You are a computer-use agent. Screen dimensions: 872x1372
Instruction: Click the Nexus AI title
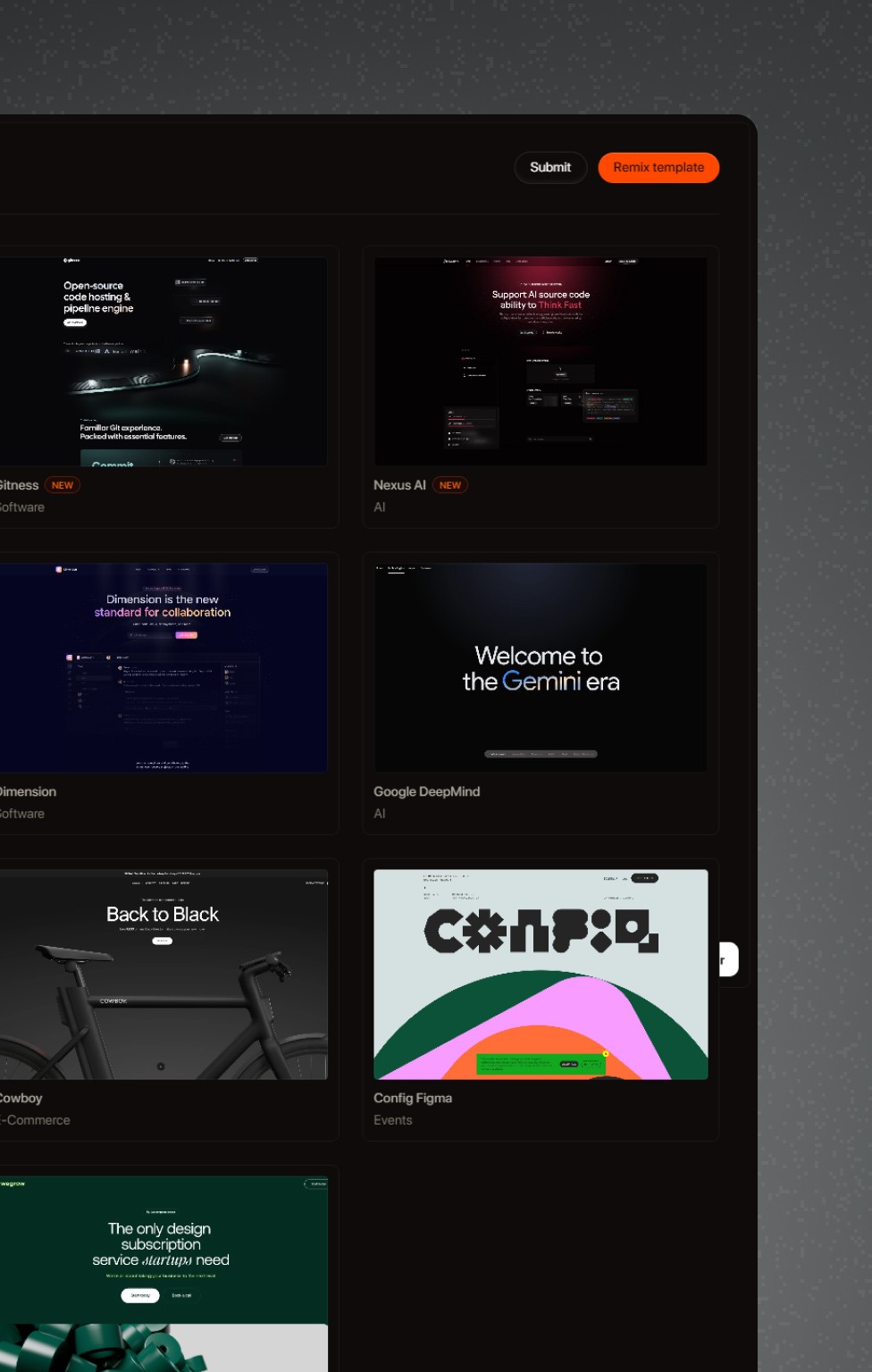(399, 485)
